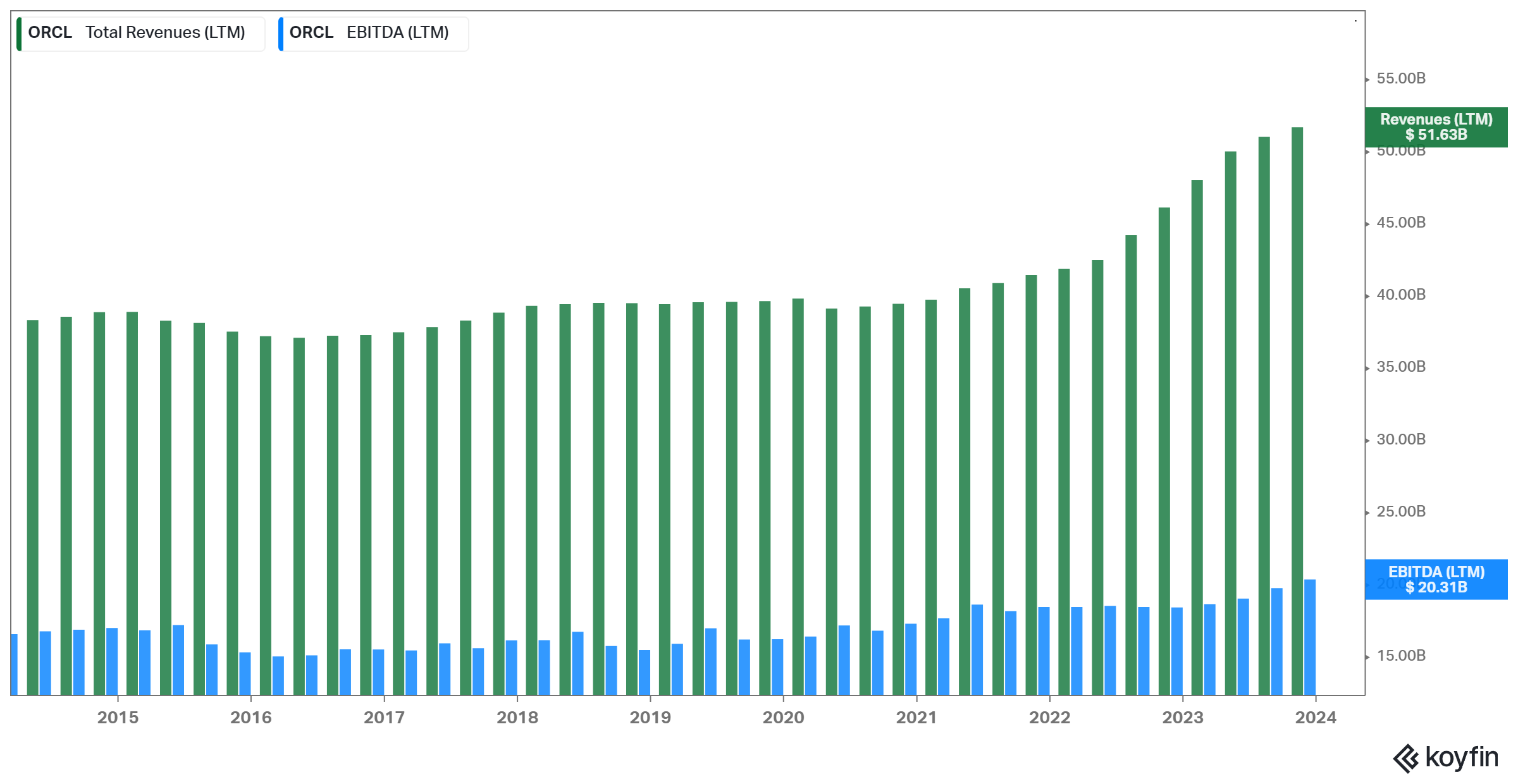
Task: Click the tallest green revenue bar
Action: (x=1297, y=411)
